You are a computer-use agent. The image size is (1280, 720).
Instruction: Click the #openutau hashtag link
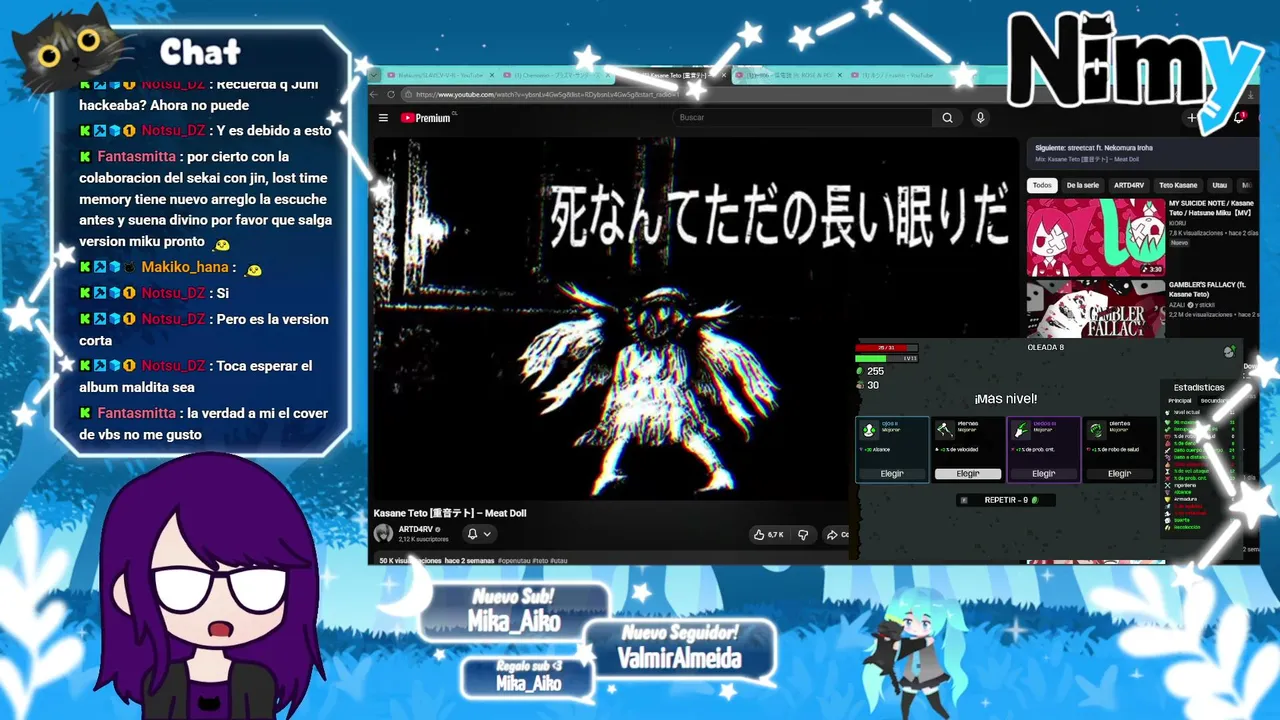[x=514, y=561]
